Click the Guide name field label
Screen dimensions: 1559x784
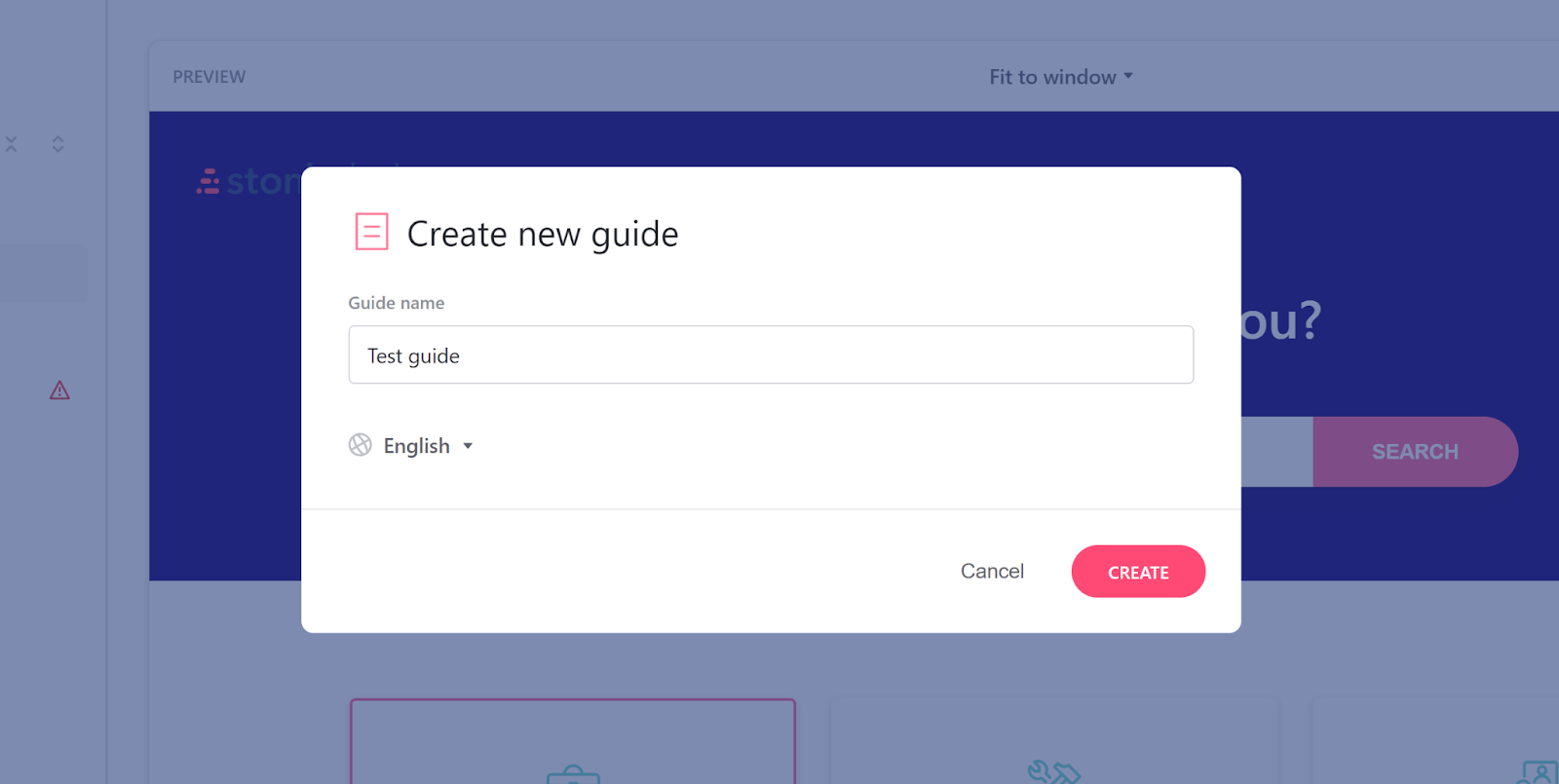click(x=397, y=303)
